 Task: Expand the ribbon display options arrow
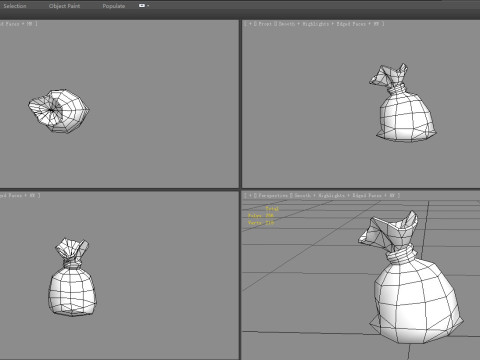[148, 6]
